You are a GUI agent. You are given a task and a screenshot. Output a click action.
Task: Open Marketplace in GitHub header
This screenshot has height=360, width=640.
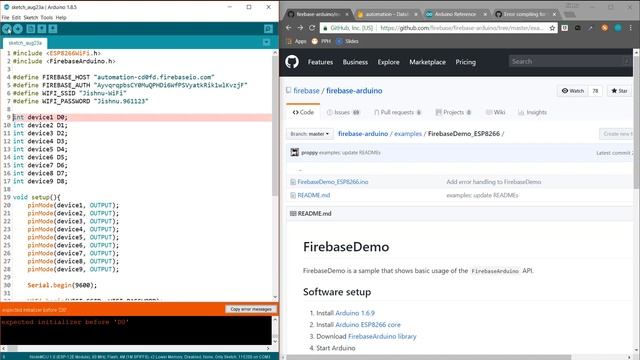427,62
